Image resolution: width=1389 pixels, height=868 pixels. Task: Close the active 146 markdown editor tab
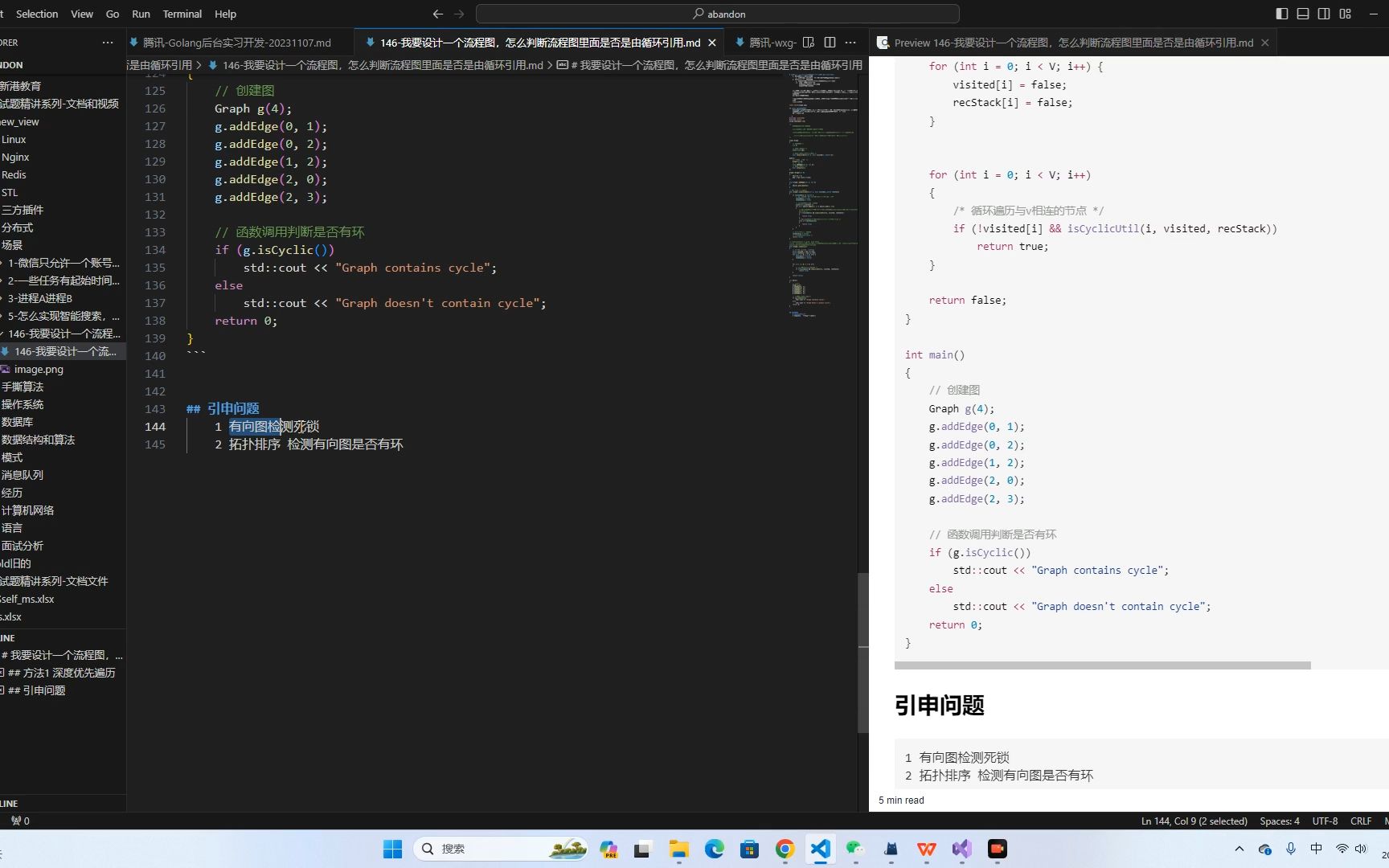coord(712,43)
